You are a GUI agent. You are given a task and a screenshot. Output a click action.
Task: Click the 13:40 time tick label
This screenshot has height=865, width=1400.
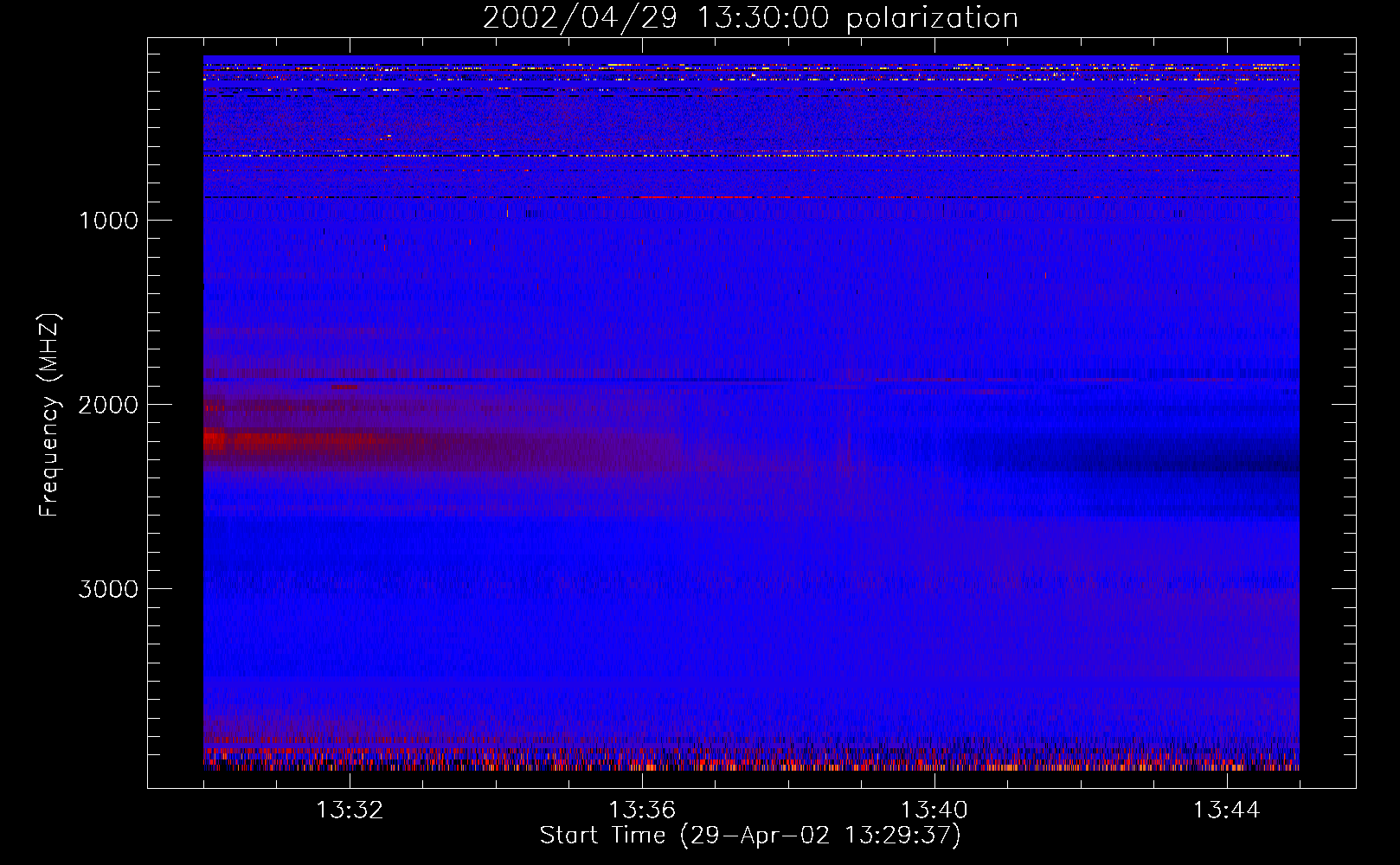tap(934, 811)
